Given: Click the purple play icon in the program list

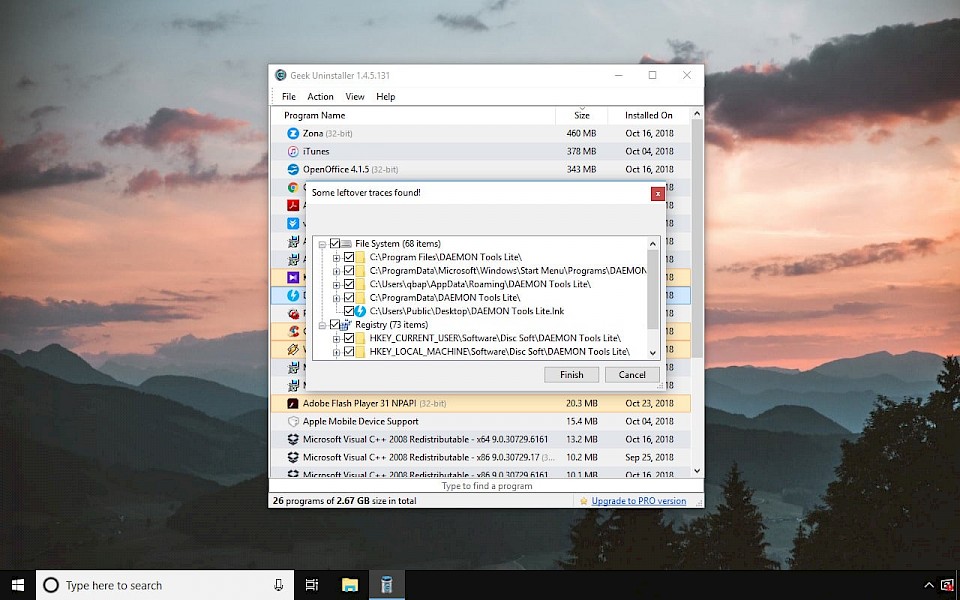Looking at the screenshot, I should [293, 277].
